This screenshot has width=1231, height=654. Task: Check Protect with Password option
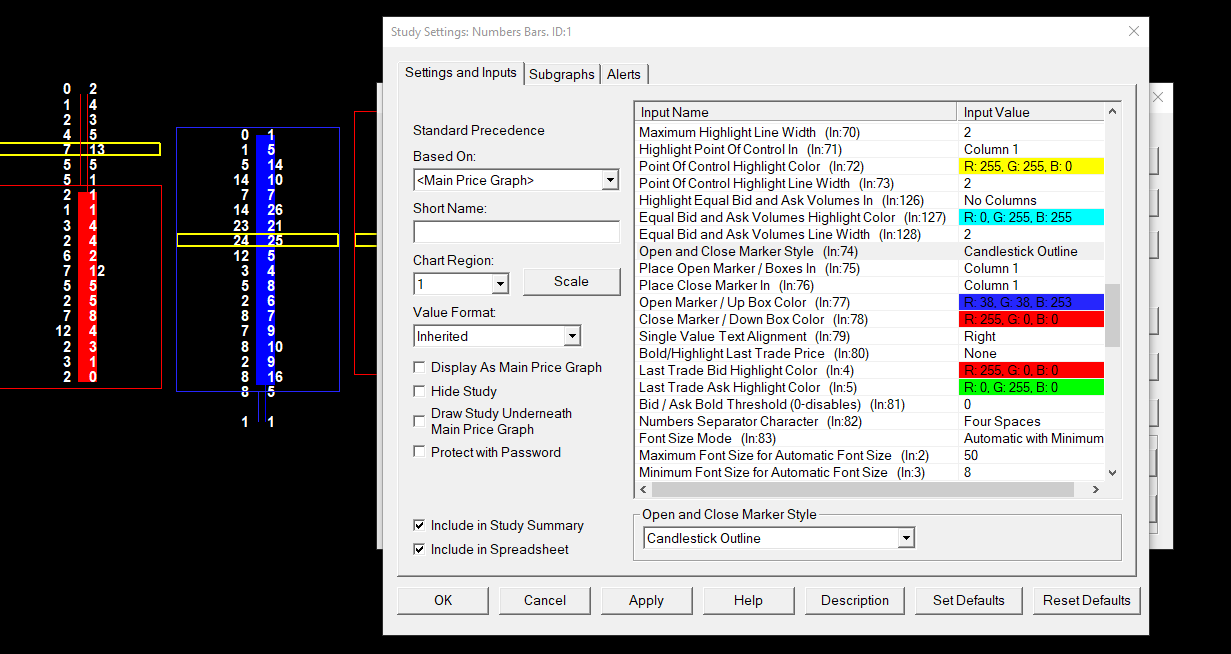420,452
